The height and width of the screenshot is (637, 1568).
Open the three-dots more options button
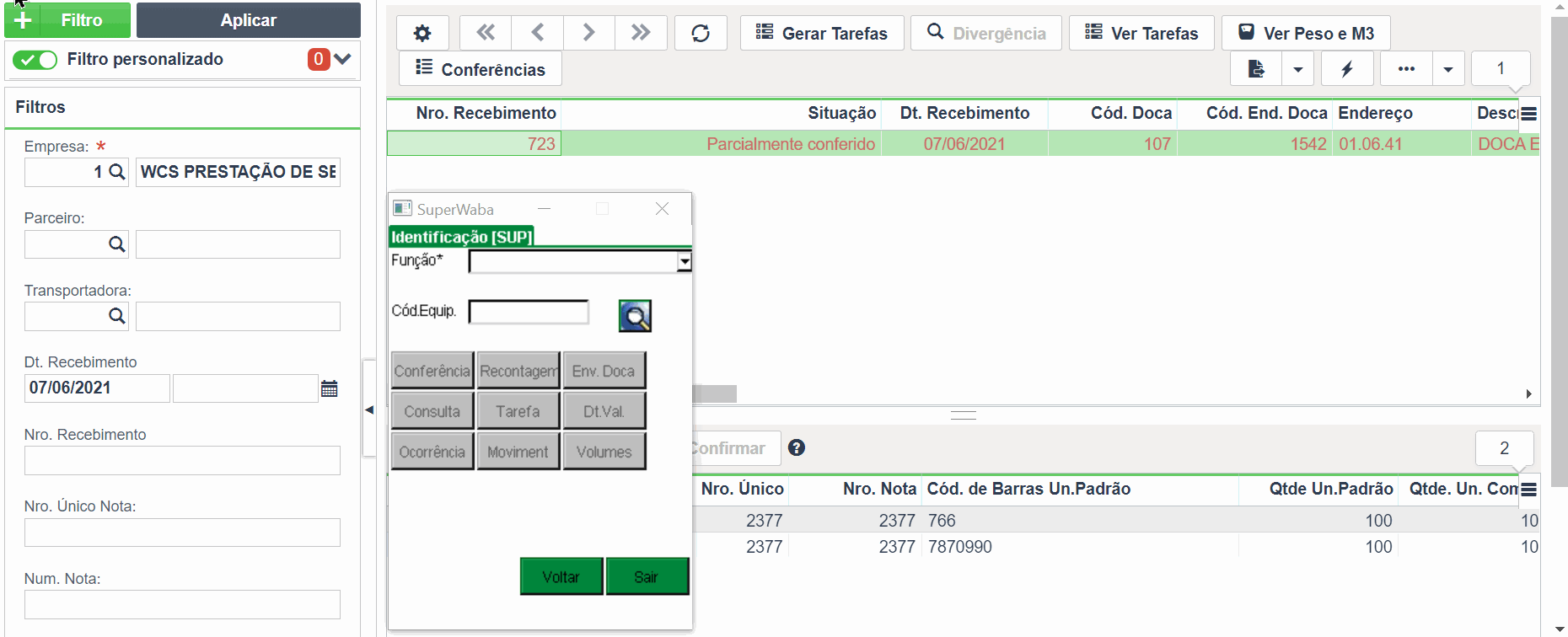[x=1406, y=68]
